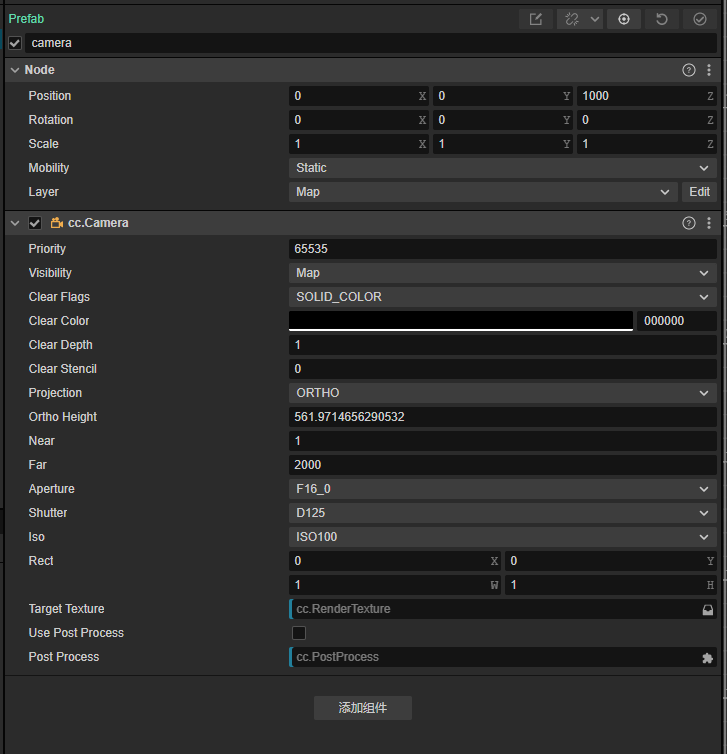Click the Post Process component picker icon
This screenshot has width=727, height=754.
pyautogui.click(x=707, y=658)
